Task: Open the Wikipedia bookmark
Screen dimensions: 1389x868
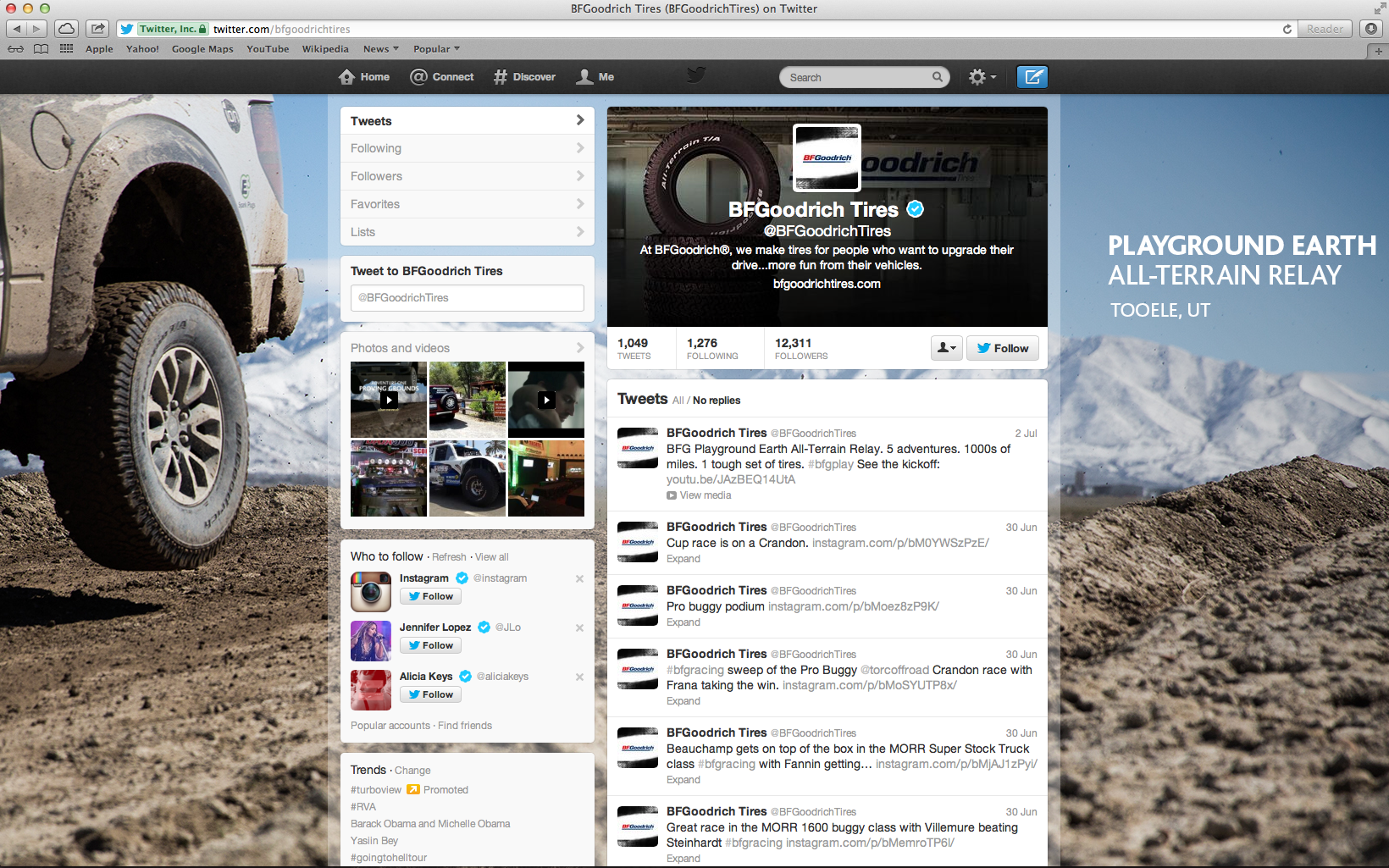Action: pos(325,49)
